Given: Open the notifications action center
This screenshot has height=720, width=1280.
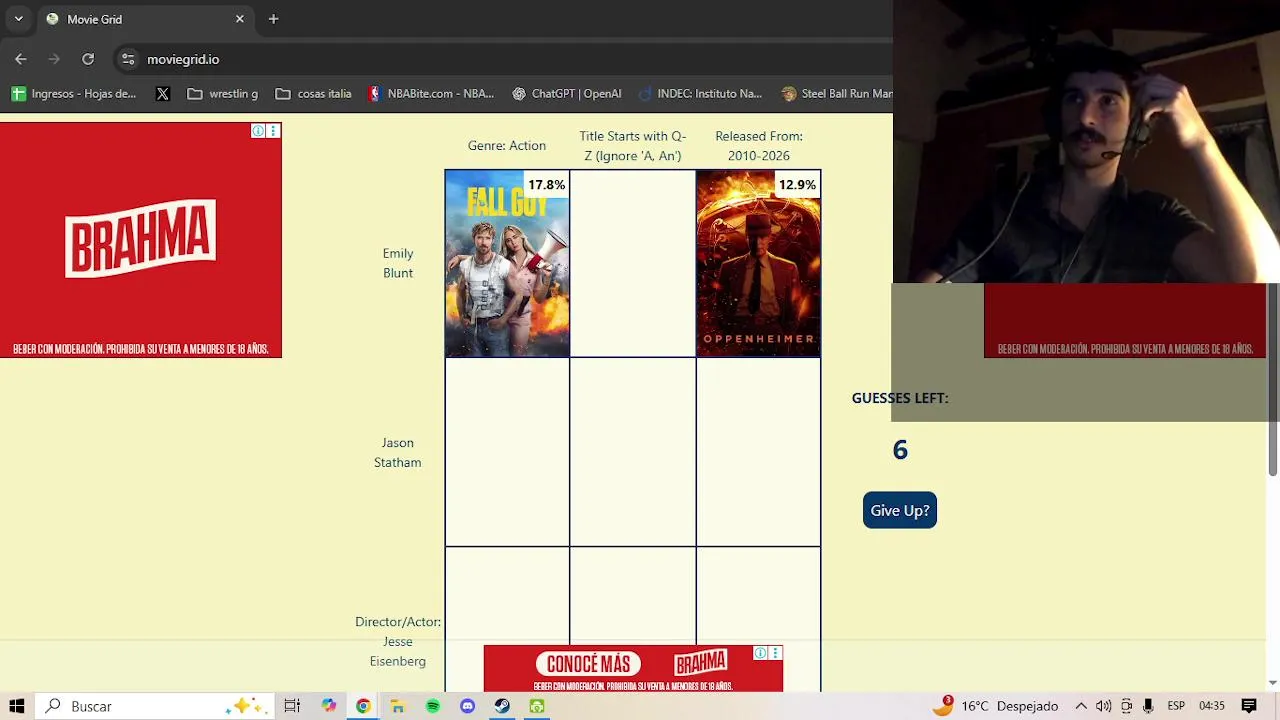Looking at the screenshot, I should [x=1249, y=706].
